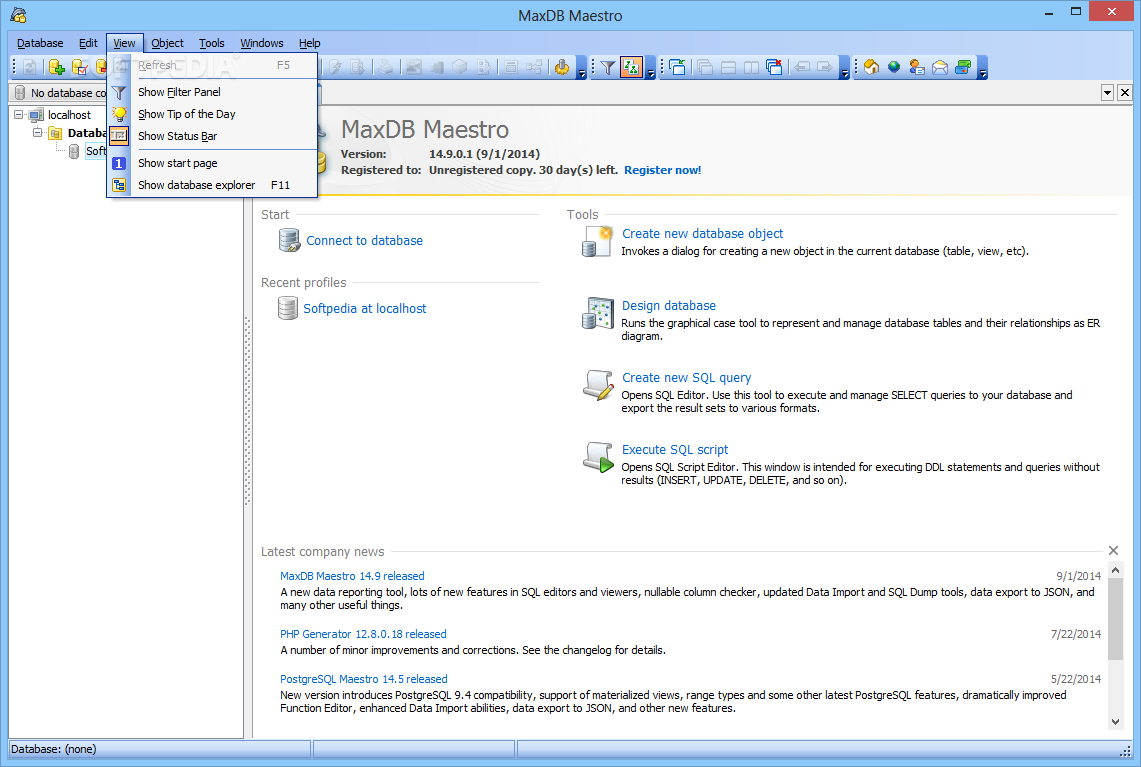Click the tile vertically windows icon

tap(752, 68)
